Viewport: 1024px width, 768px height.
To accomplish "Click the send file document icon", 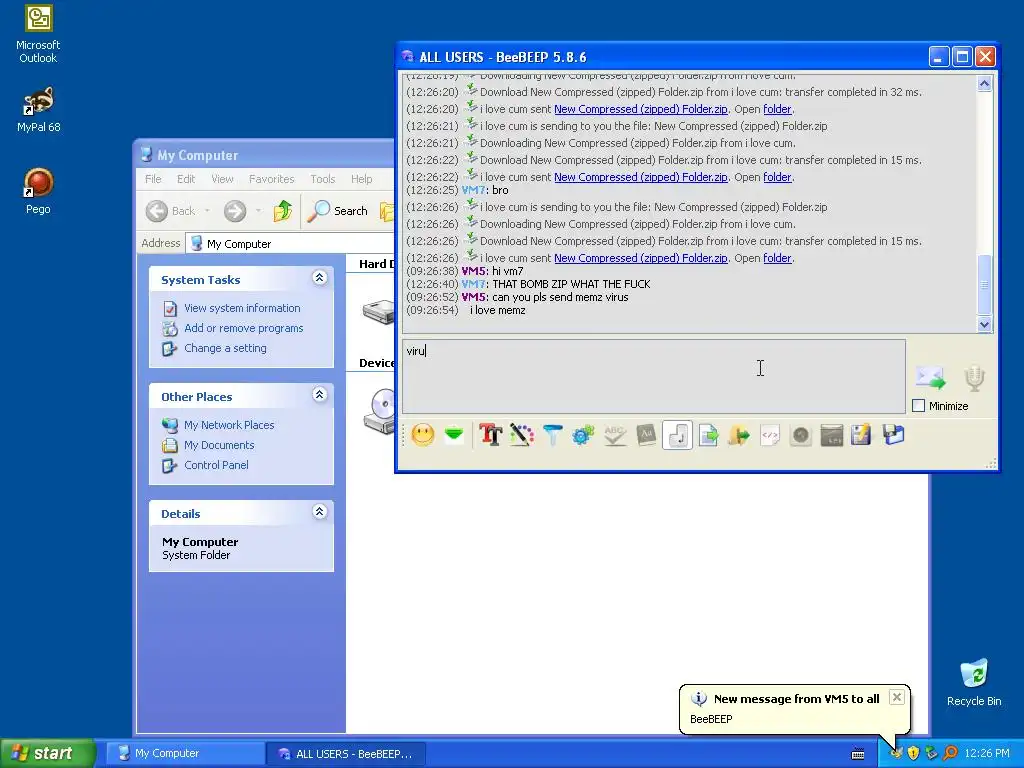I will click(708, 435).
